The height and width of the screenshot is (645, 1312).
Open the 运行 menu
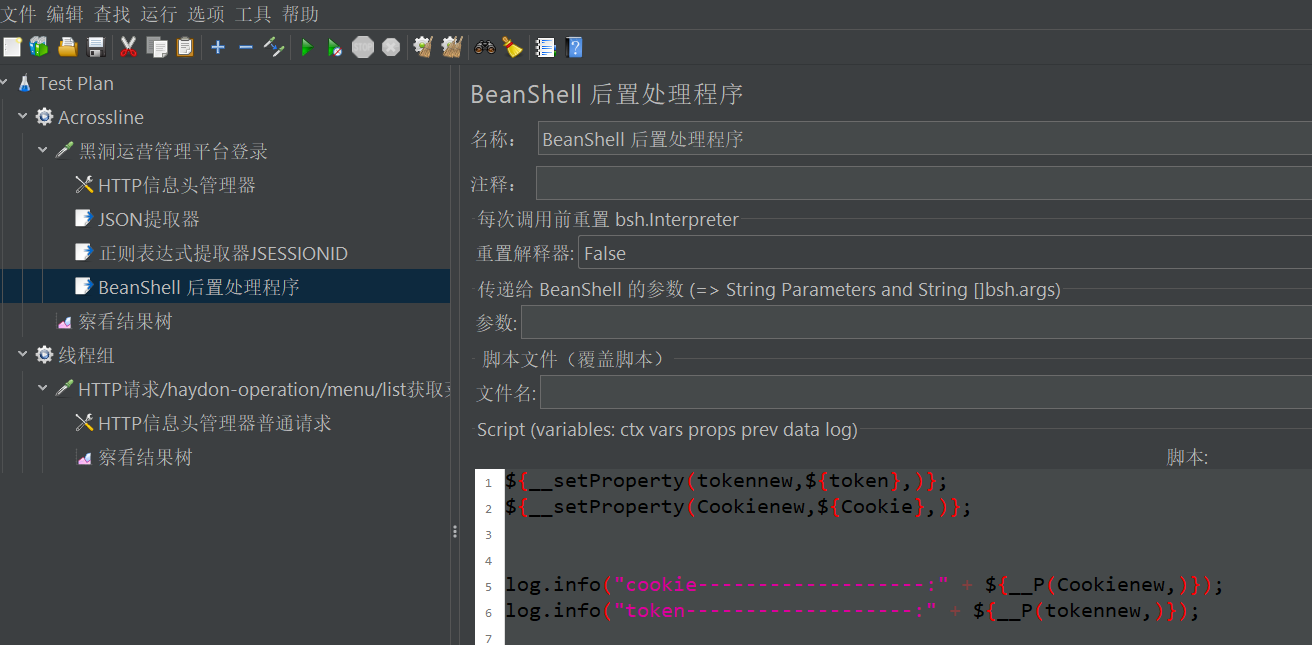159,14
